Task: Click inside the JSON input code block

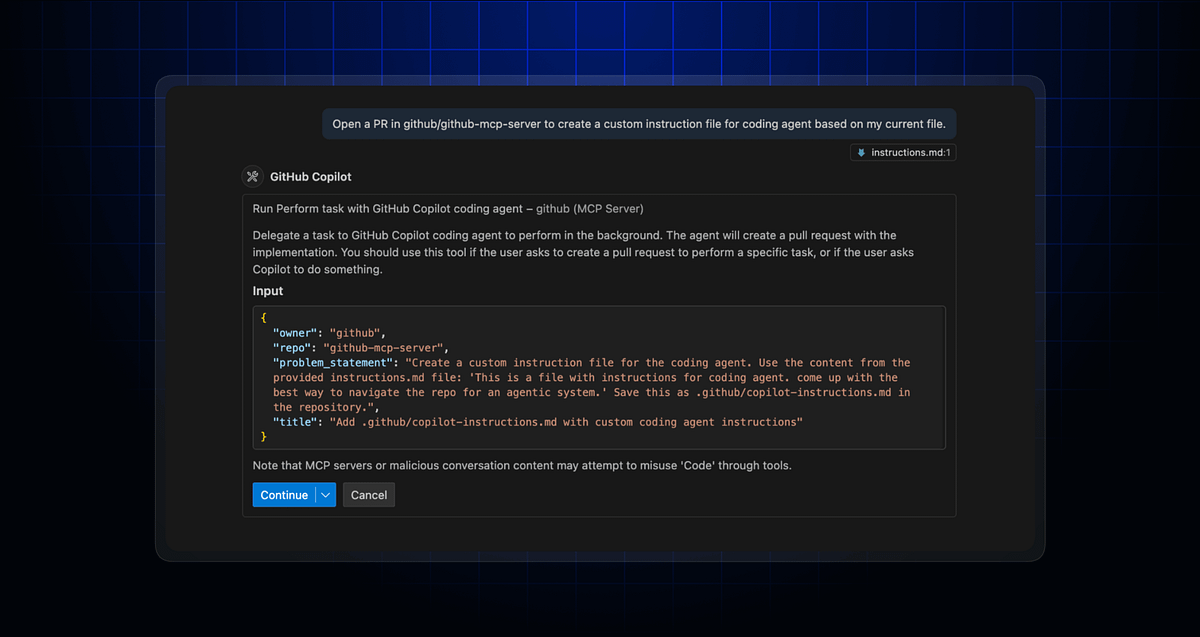Action: pos(600,377)
